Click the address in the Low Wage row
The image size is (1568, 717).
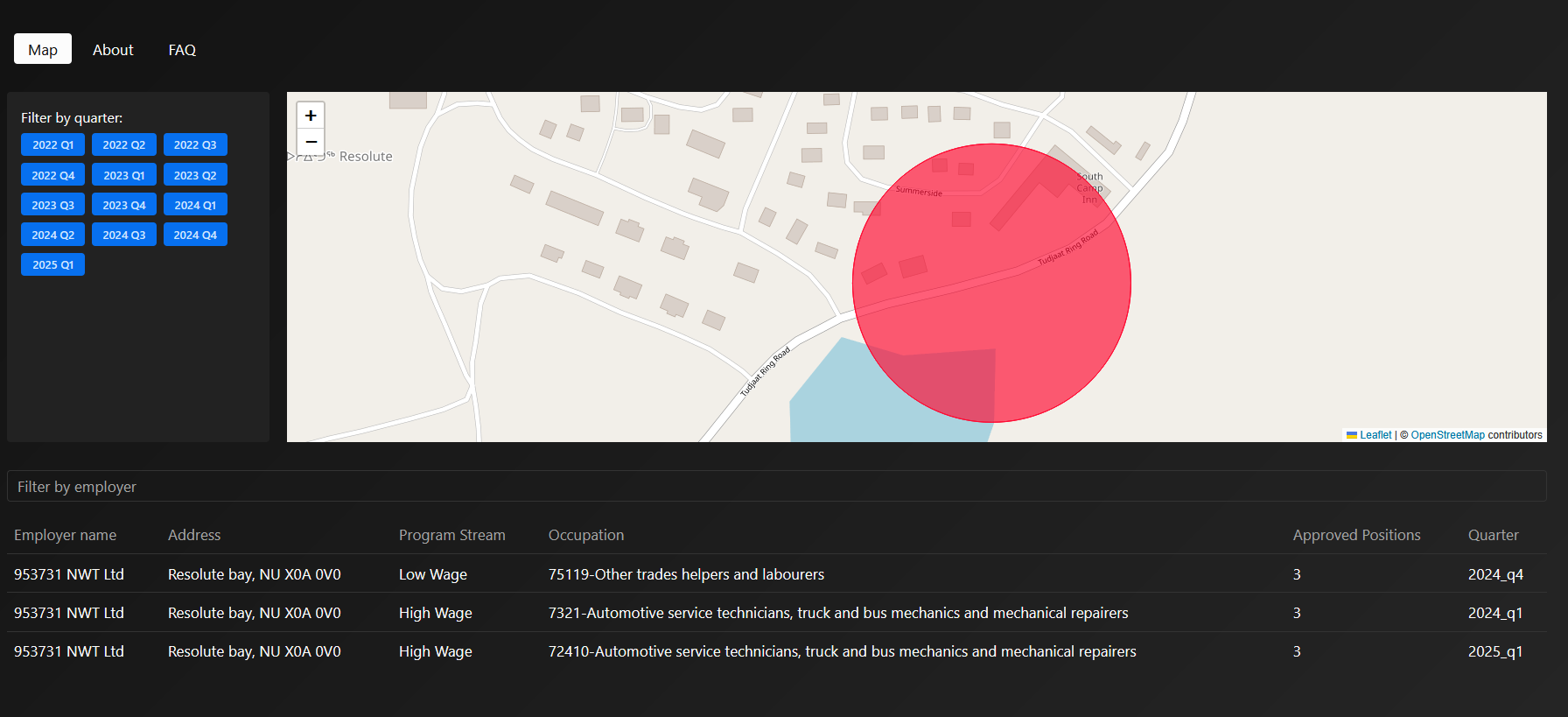click(255, 574)
